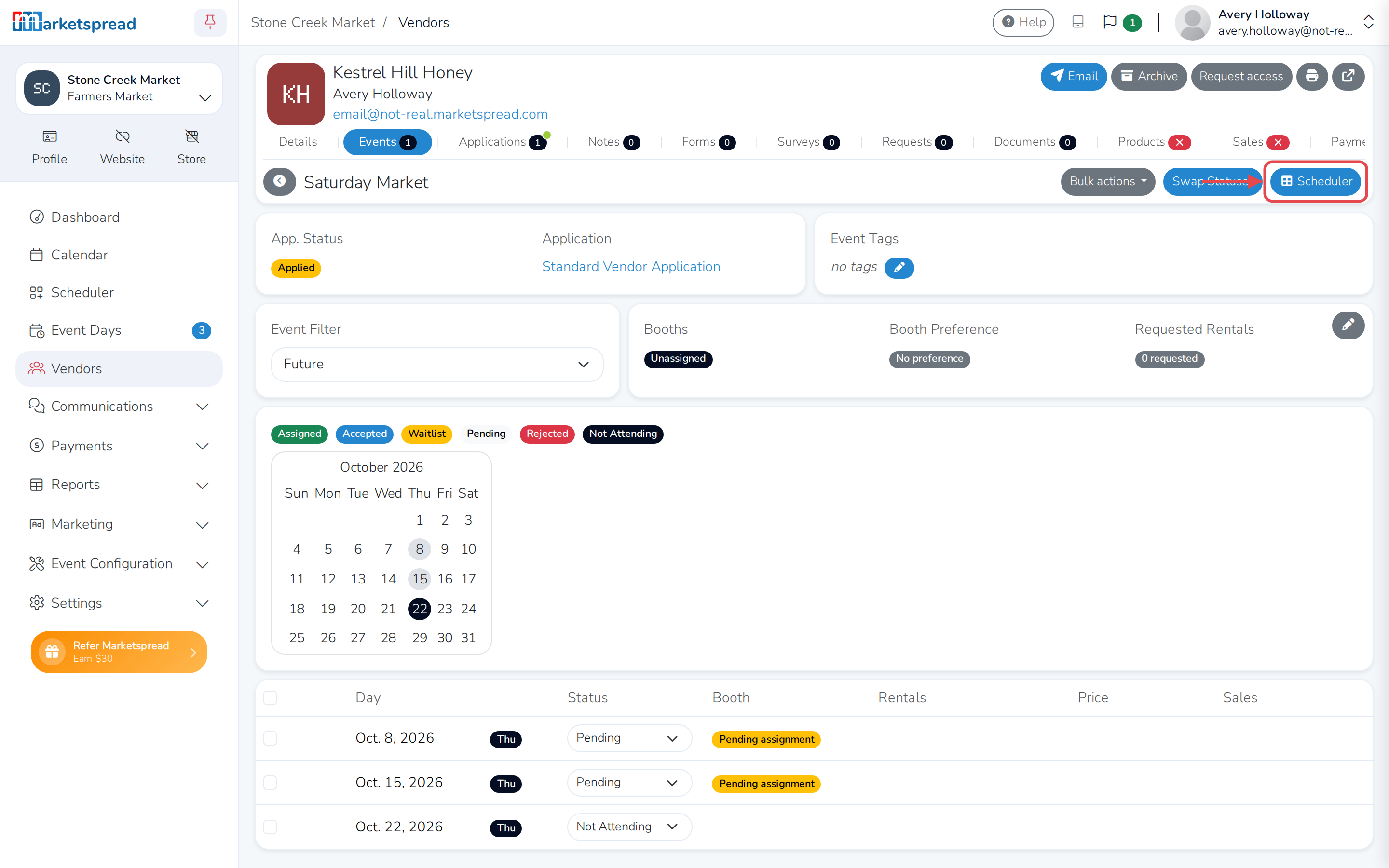Switch to the Documents tab
1389x868 pixels.
pyautogui.click(x=1035, y=142)
